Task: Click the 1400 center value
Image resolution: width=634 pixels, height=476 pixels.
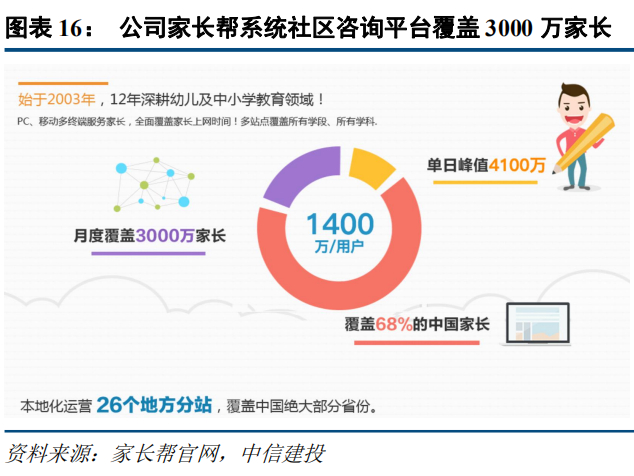Action: 340,224
